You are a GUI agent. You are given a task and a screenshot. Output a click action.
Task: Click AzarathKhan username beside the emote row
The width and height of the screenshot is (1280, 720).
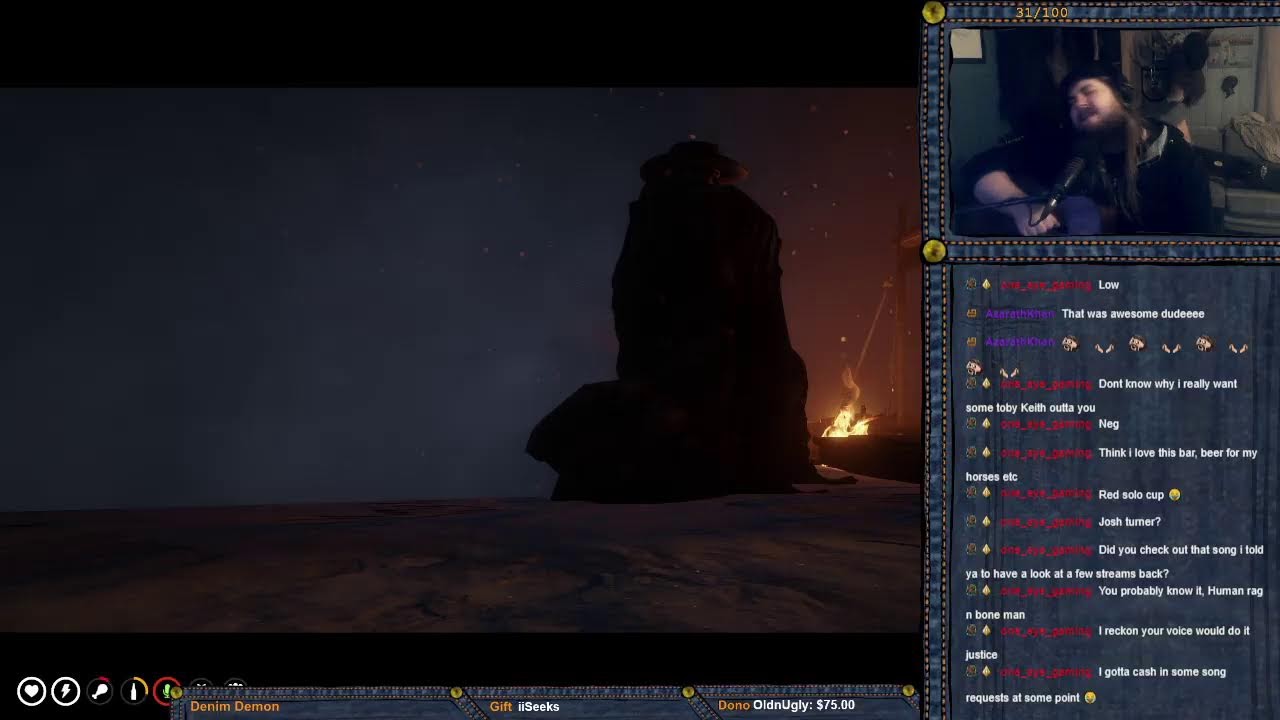(x=1019, y=342)
